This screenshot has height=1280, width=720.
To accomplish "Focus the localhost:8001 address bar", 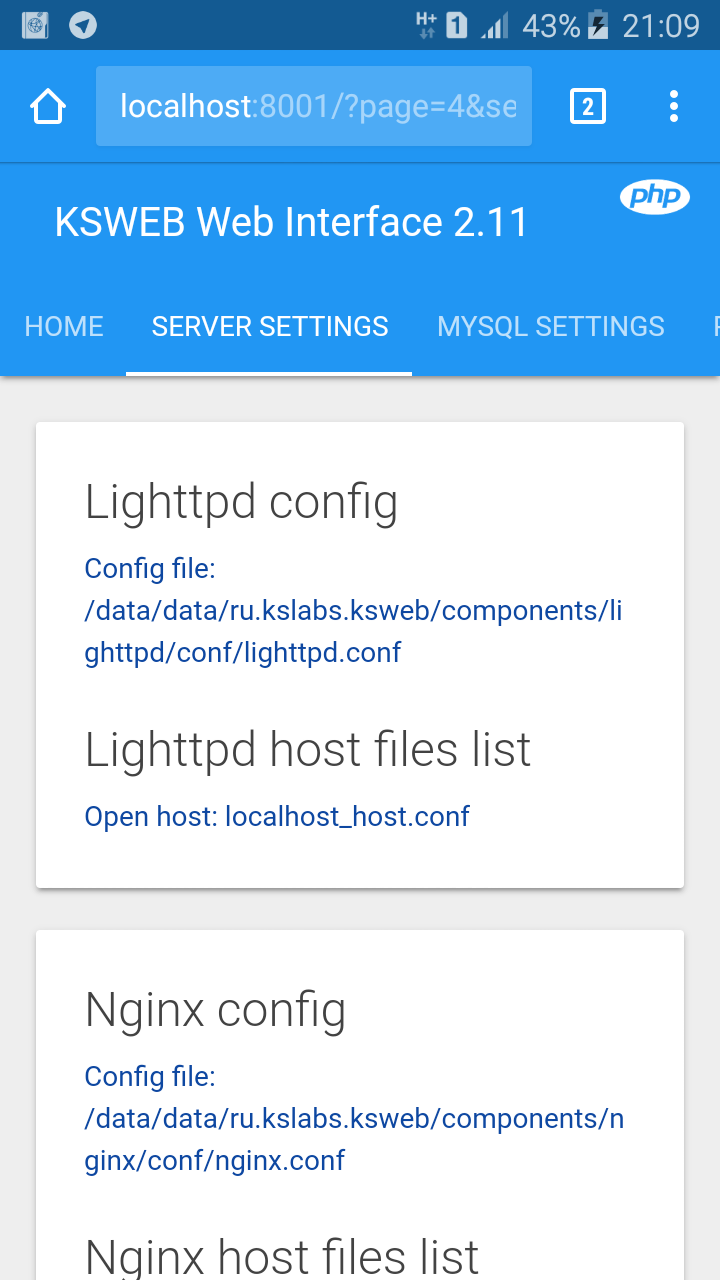I will pos(314,106).
